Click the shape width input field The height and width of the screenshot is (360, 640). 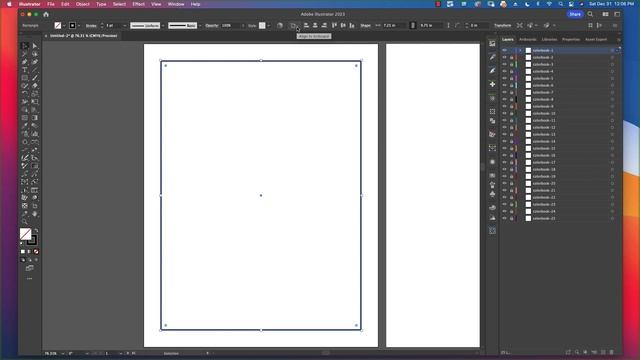click(394, 25)
